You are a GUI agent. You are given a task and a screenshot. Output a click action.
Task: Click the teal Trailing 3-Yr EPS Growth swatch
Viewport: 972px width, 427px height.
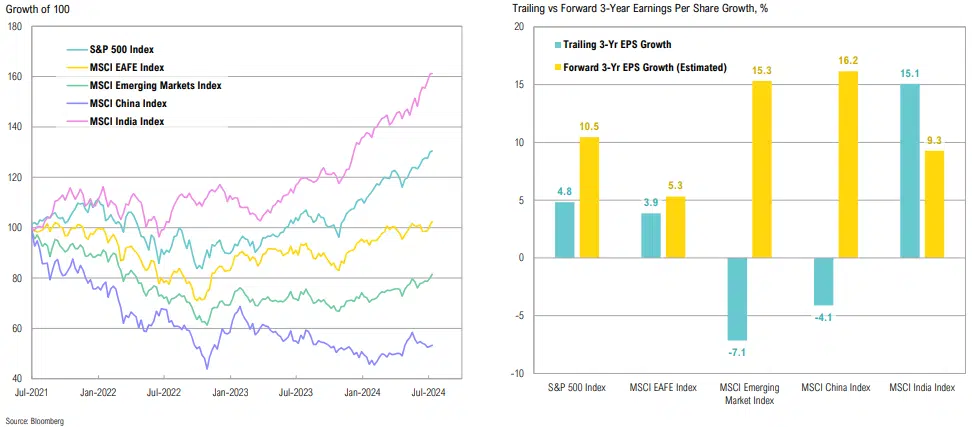558,45
